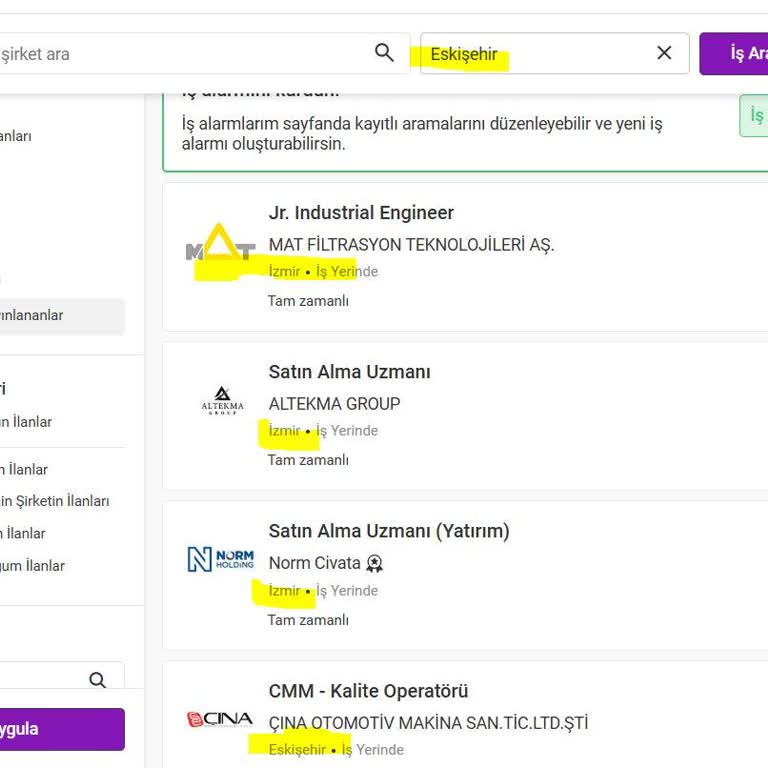Click Eskişehir location under ÇINA OTOMOTİV

click(297, 749)
